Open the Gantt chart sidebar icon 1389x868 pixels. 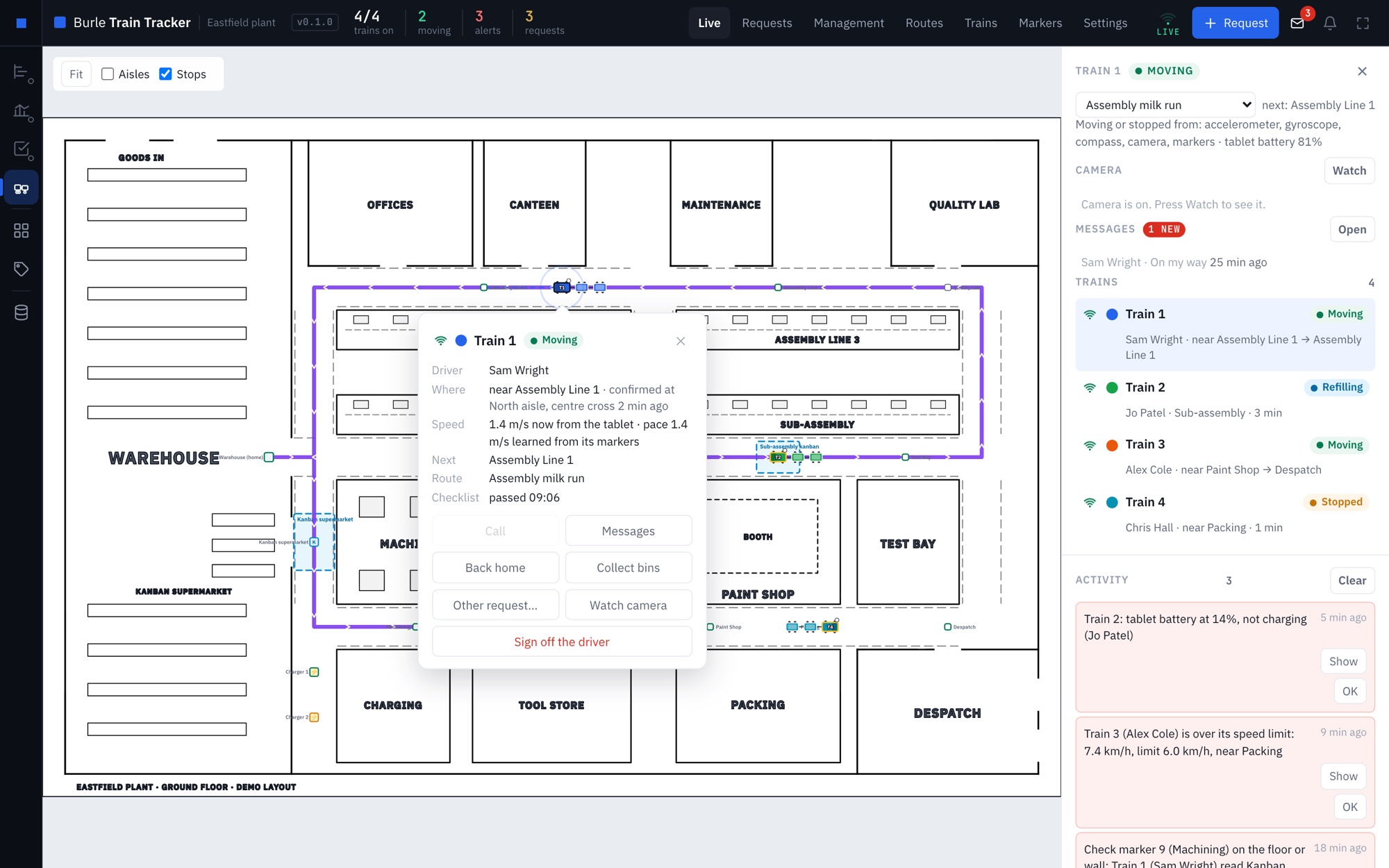22,72
